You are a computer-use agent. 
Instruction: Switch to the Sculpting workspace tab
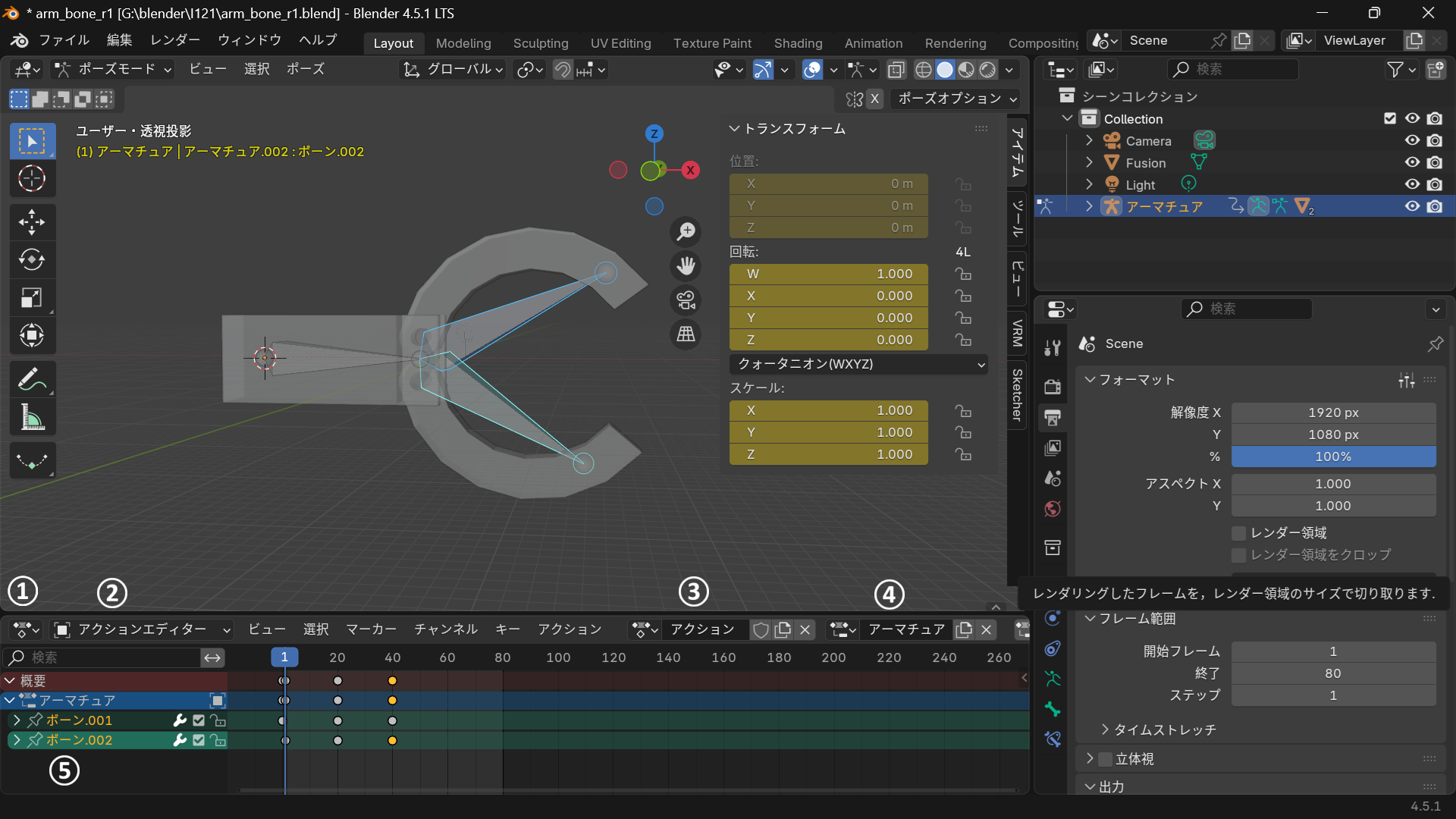pos(540,43)
